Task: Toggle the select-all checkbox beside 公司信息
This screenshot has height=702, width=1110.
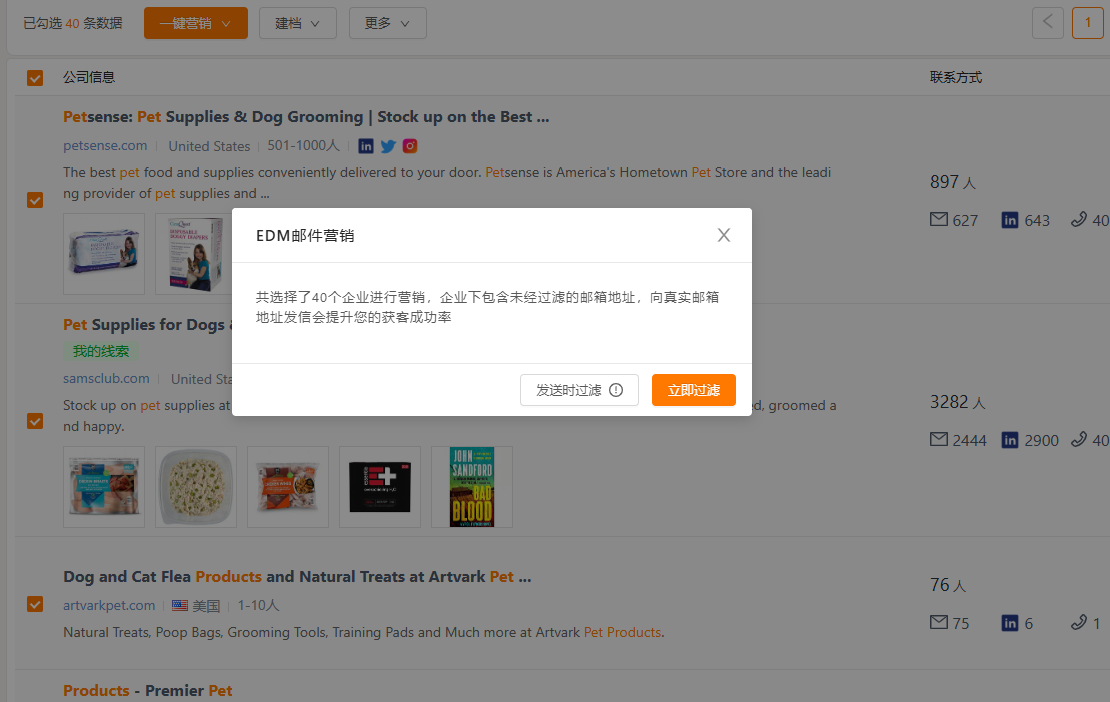Action: coord(35,78)
